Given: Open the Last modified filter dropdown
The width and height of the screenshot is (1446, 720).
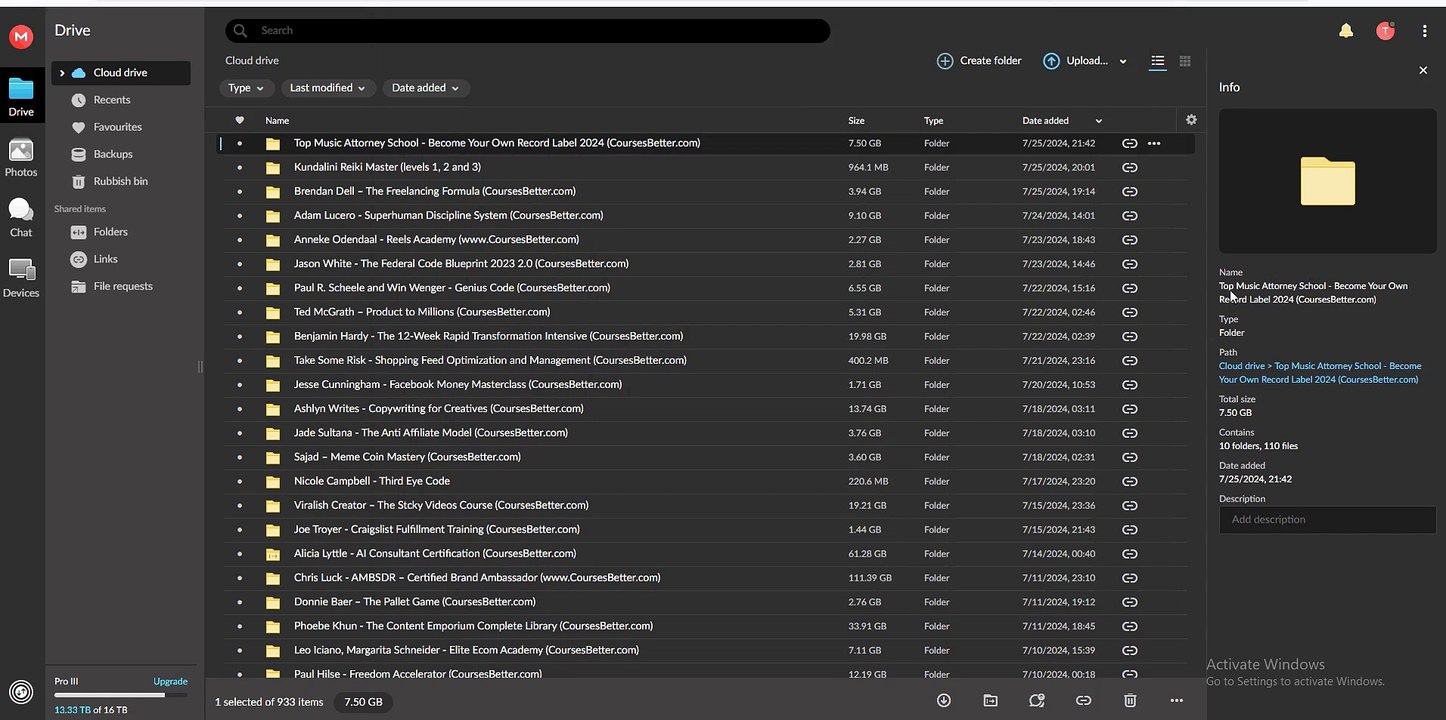Looking at the screenshot, I should point(329,88).
